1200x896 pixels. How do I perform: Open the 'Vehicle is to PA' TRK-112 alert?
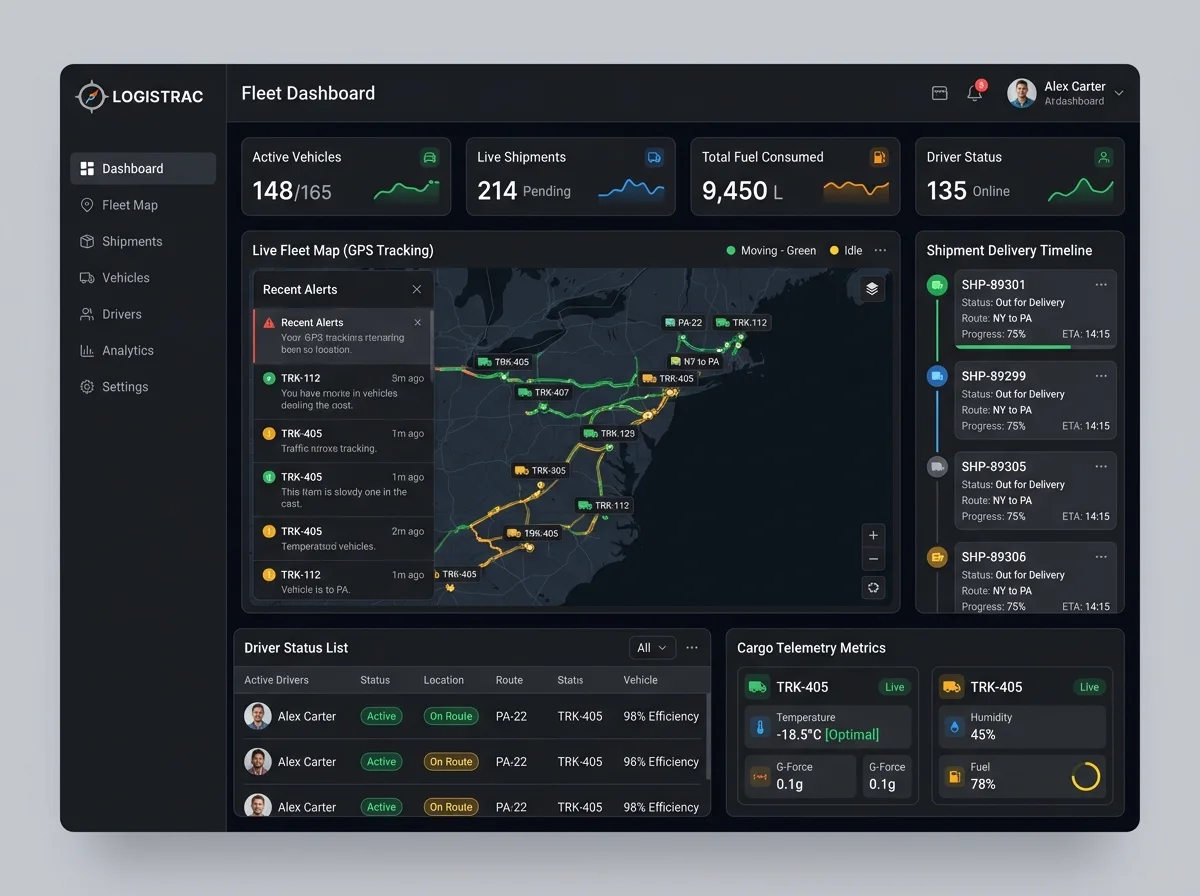click(x=343, y=581)
